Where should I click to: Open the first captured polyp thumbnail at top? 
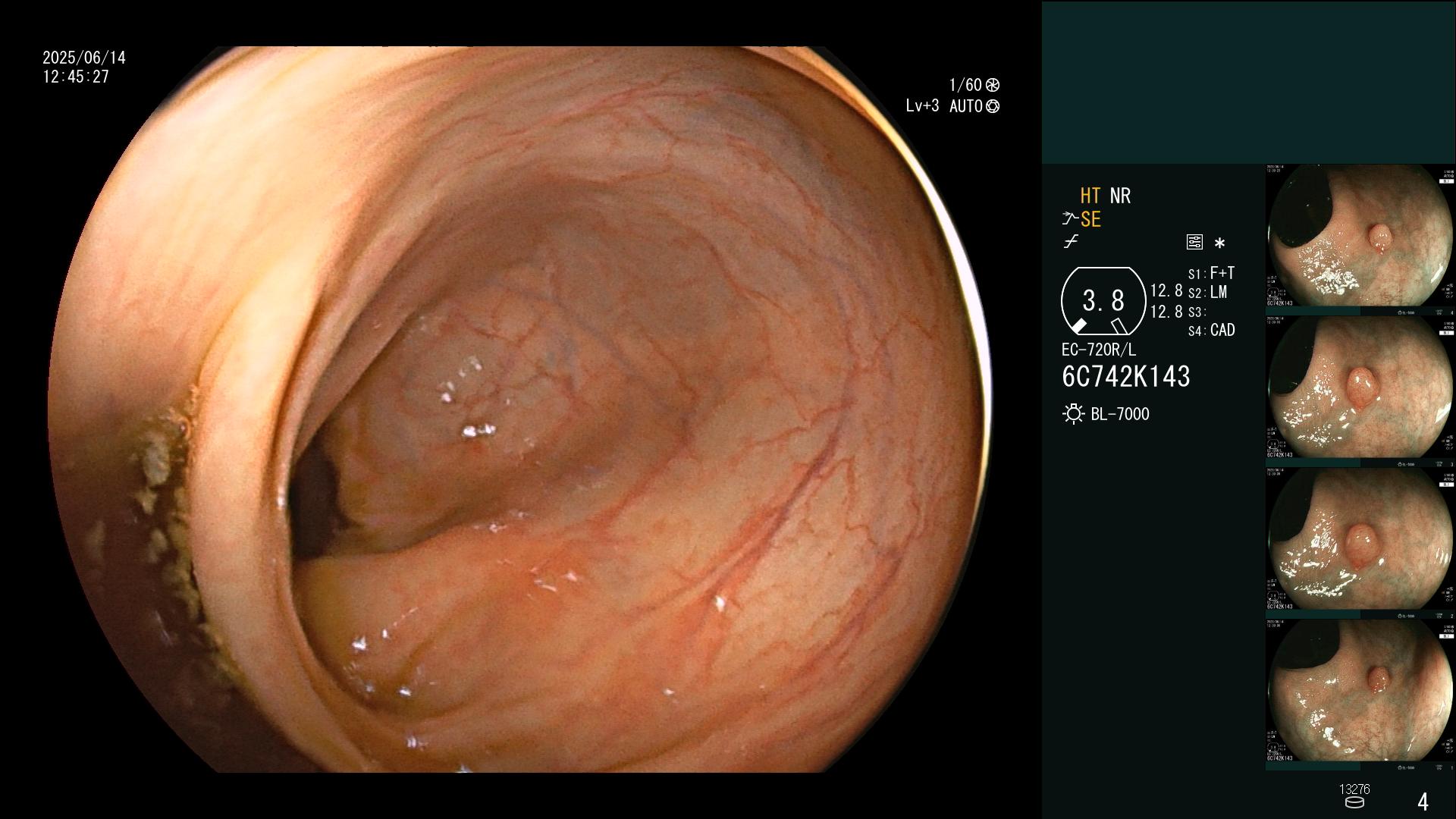1360,240
